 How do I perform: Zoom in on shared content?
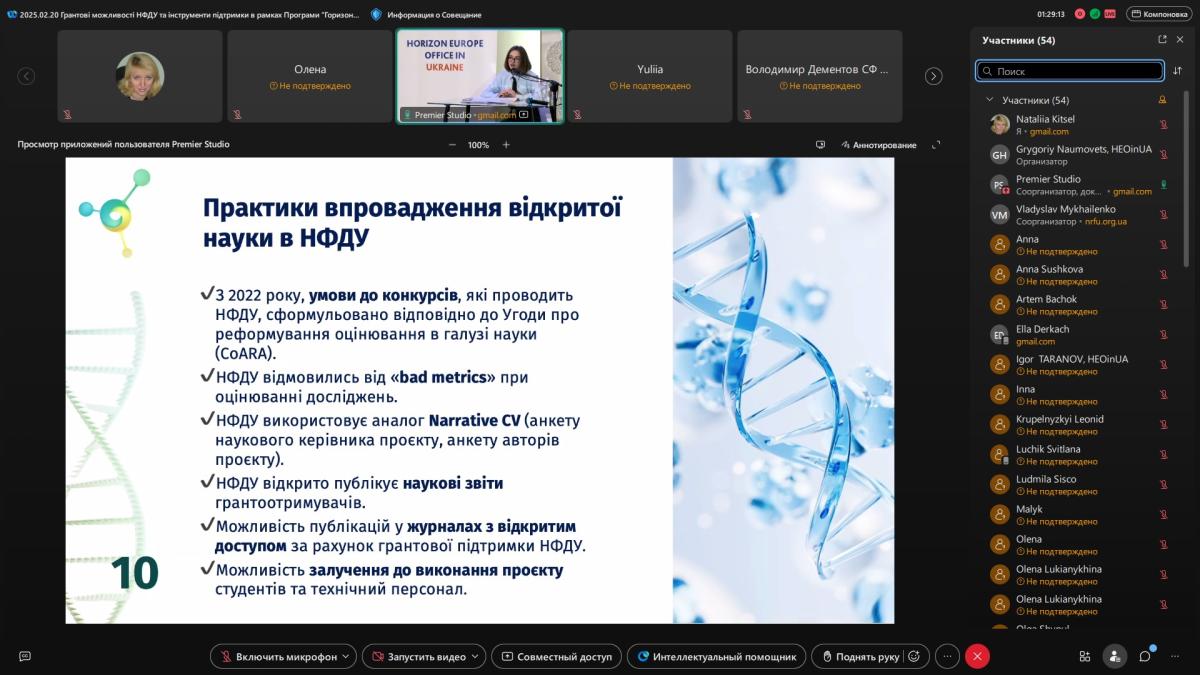[x=506, y=145]
